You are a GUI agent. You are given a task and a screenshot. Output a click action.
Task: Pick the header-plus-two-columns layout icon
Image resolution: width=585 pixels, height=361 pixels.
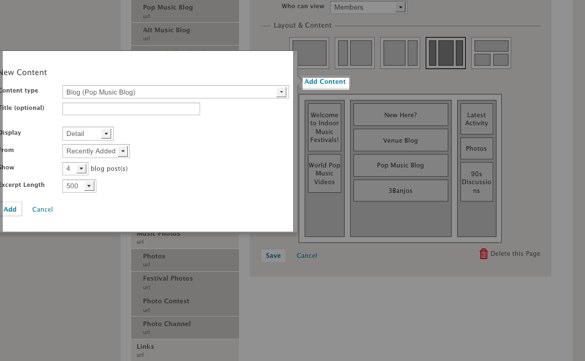click(x=491, y=53)
